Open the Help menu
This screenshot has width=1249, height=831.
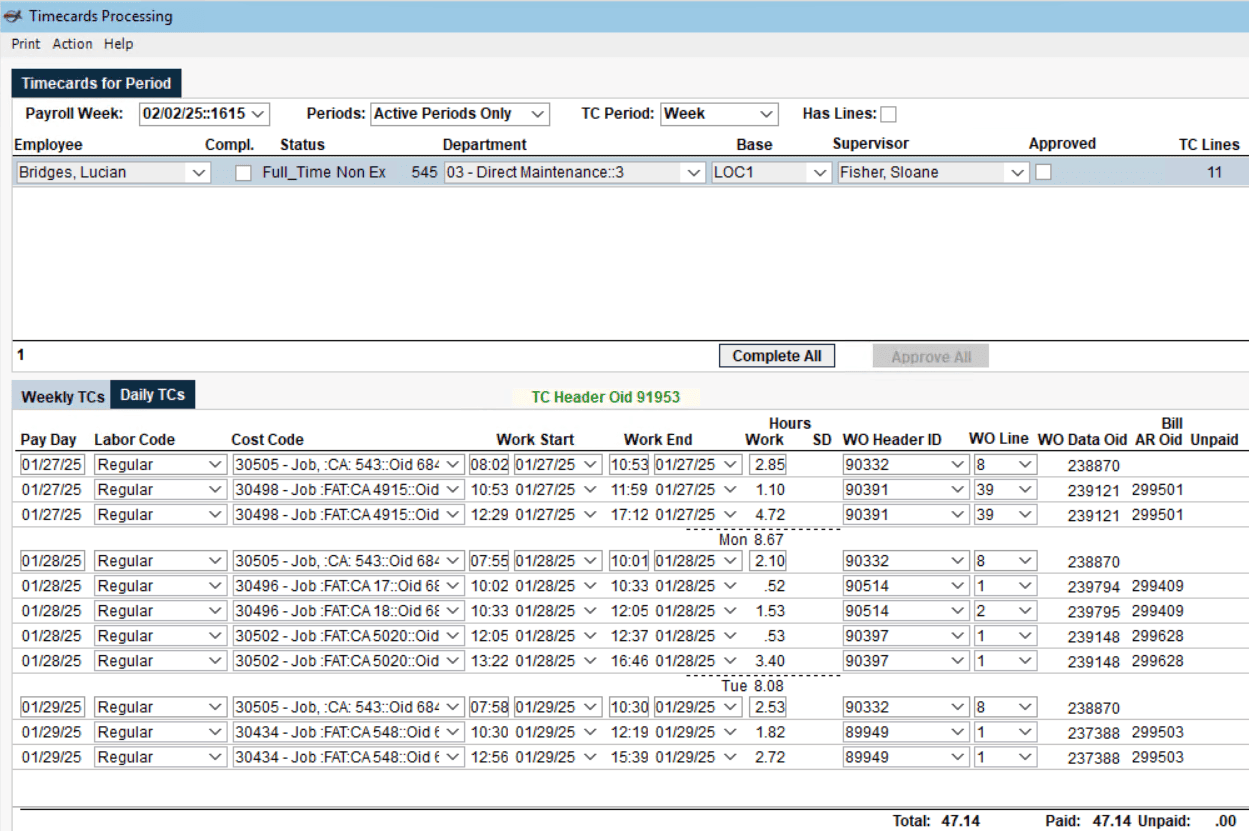pyautogui.click(x=118, y=43)
